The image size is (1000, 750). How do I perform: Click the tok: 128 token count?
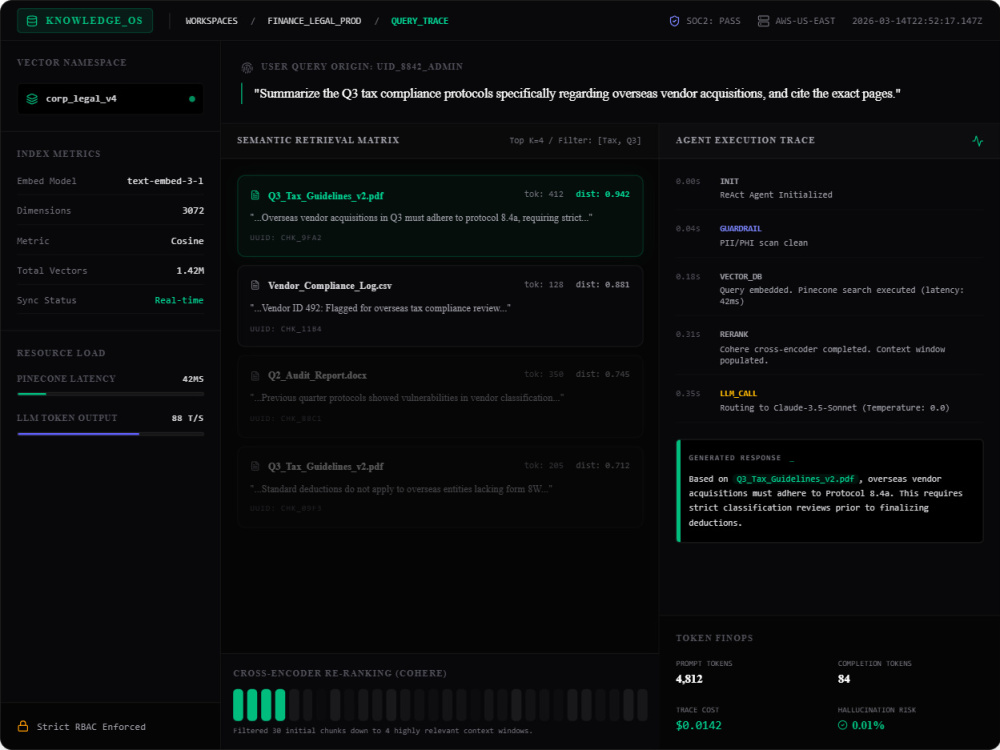click(x=543, y=284)
